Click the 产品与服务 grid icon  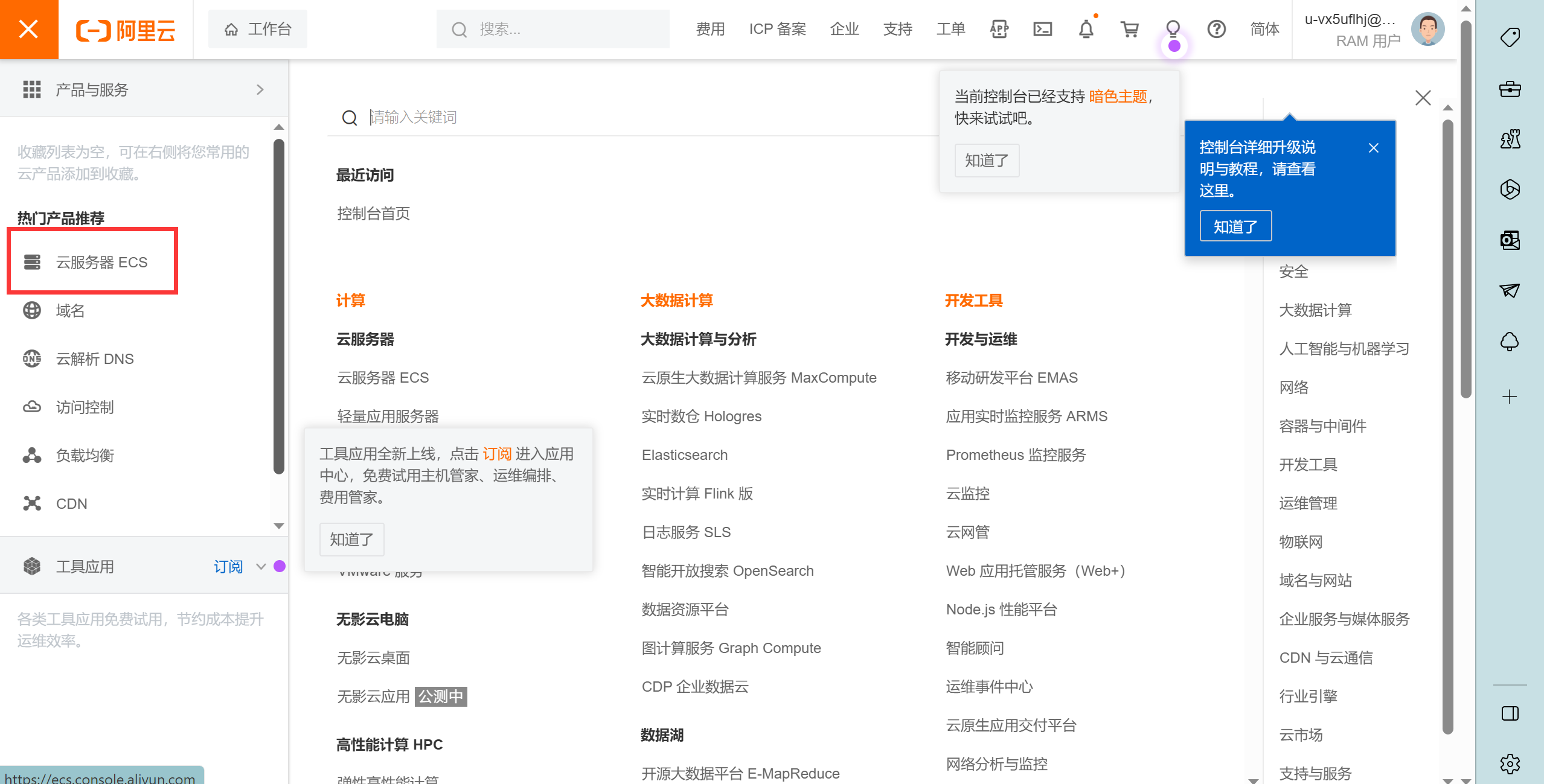pos(32,89)
